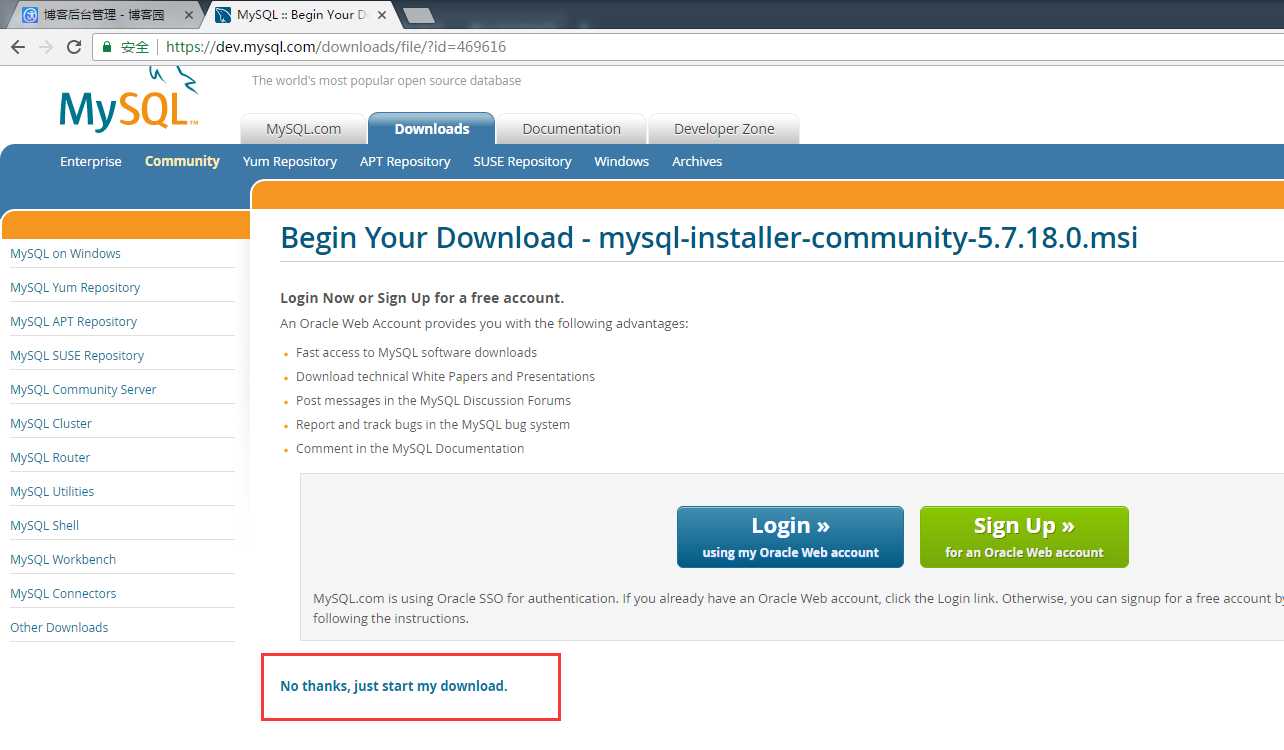
Task: Close the 博客后台管理 browser tab
Action: tap(189, 15)
